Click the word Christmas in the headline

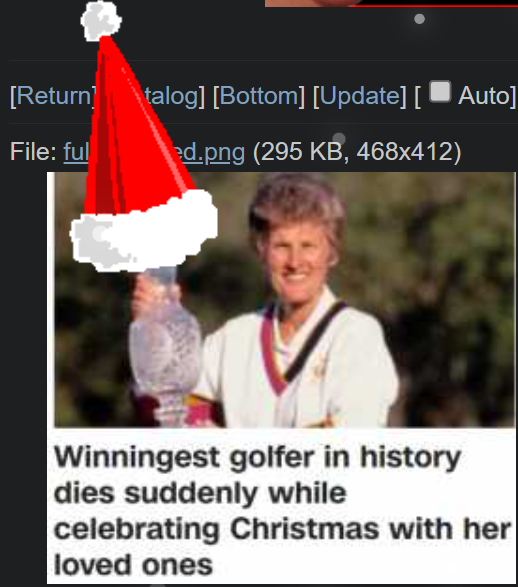(x=305, y=529)
